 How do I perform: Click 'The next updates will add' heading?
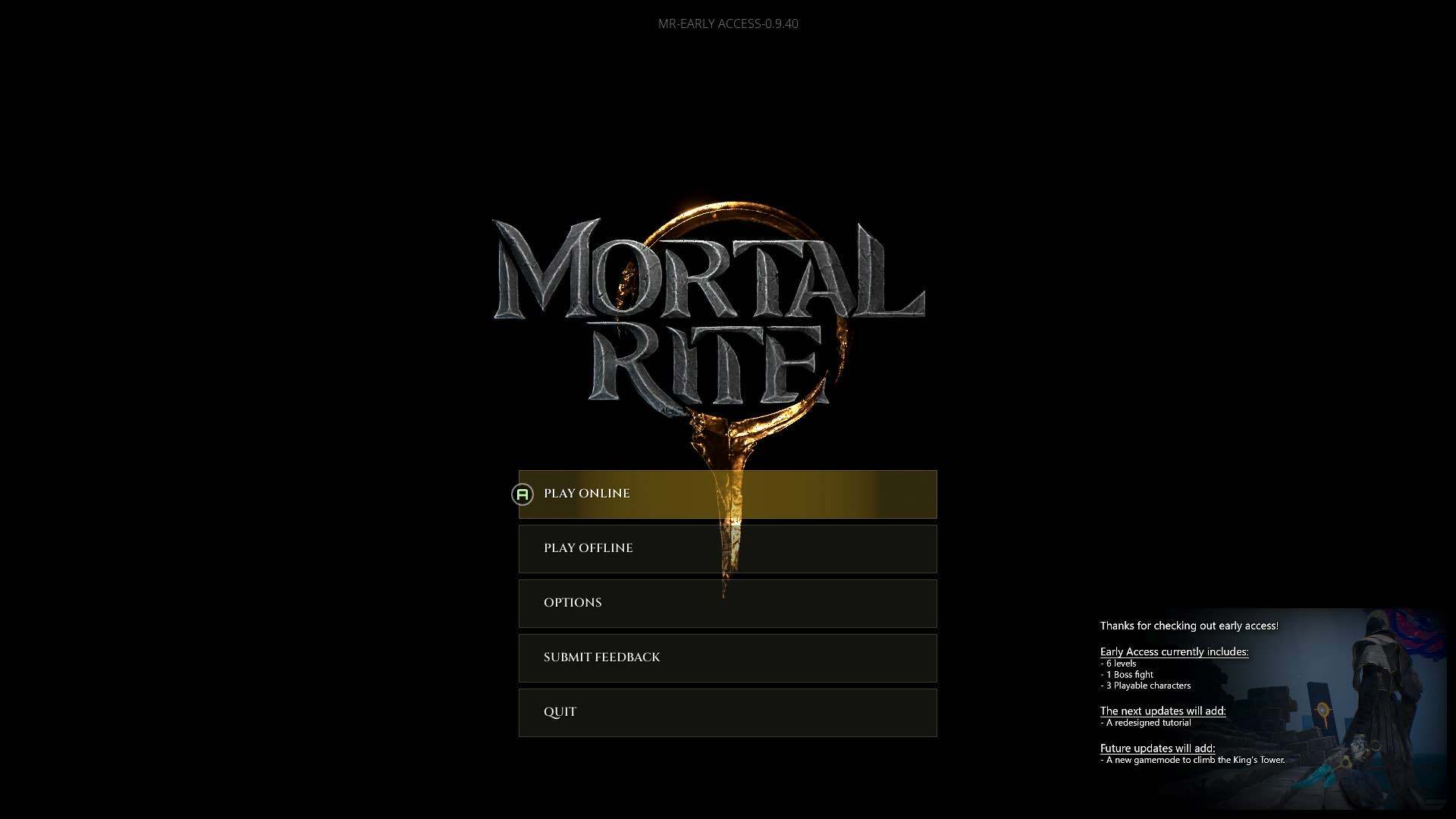[1162, 711]
